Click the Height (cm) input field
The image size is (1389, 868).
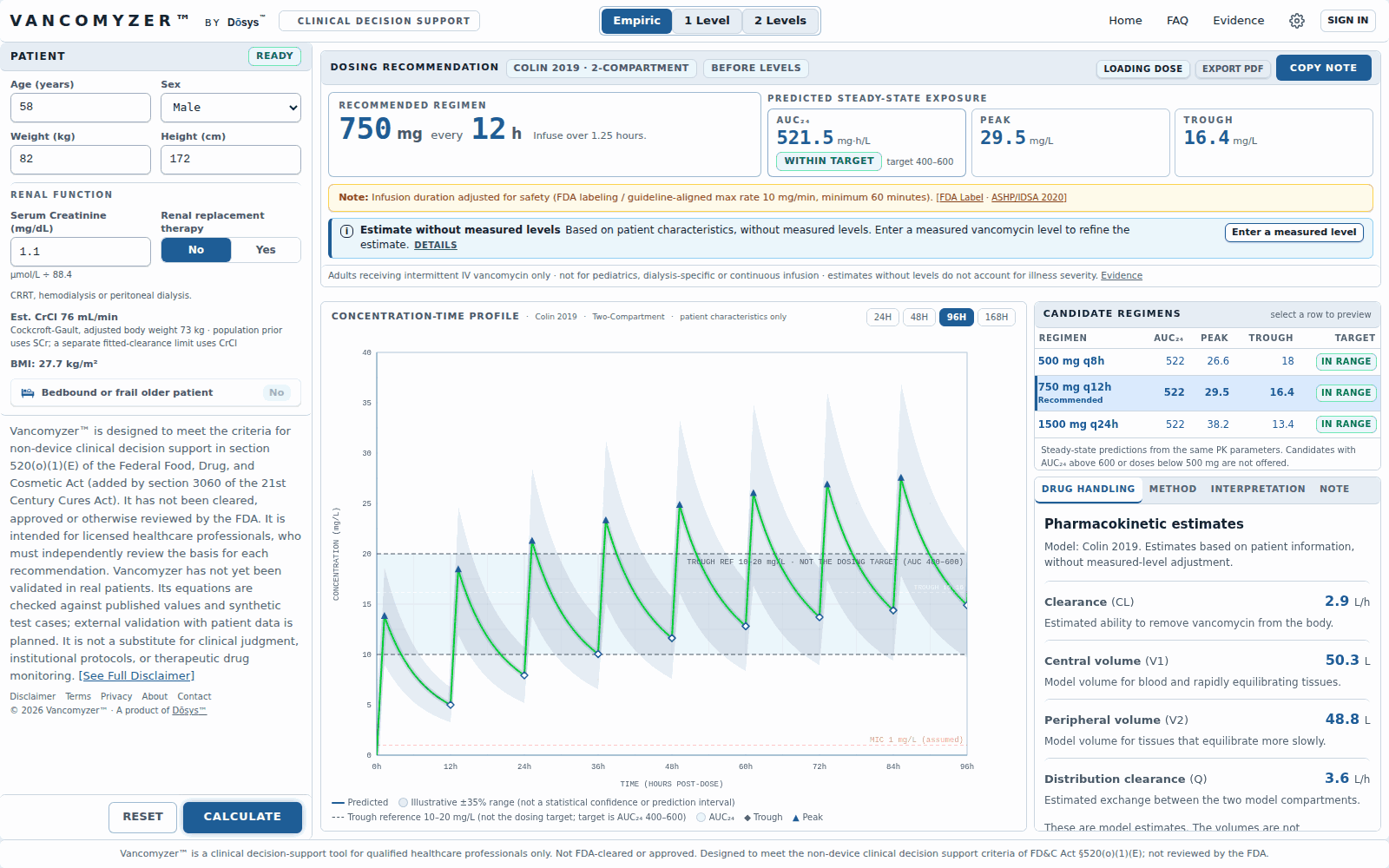point(231,160)
